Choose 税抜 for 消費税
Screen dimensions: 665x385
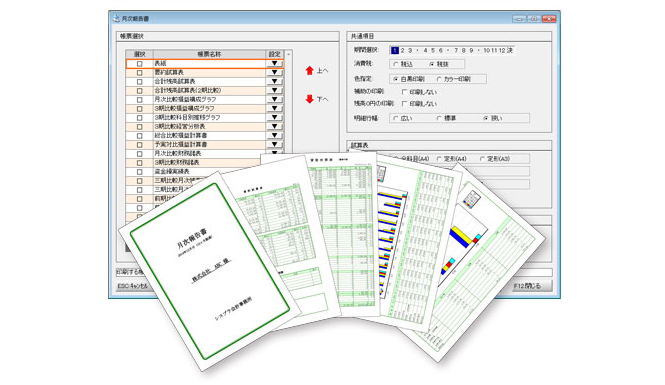click(439, 64)
